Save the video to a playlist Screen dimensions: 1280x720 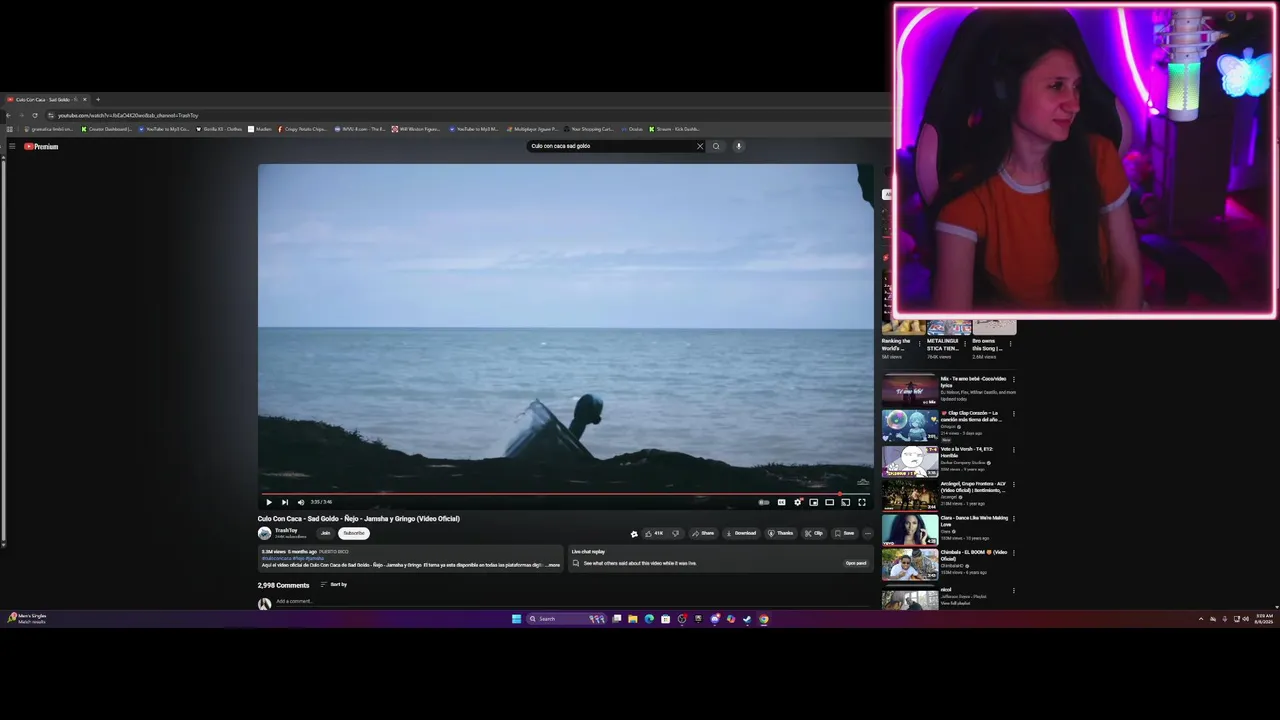(844, 533)
